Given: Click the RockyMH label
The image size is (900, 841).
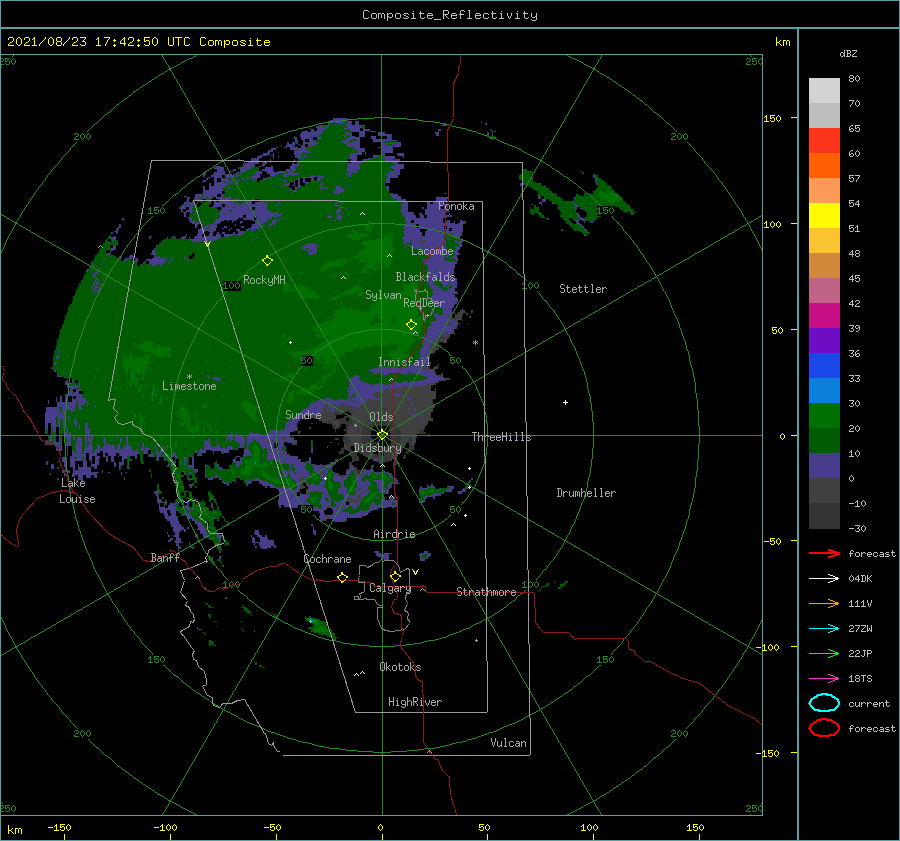Looking at the screenshot, I should pyautogui.click(x=264, y=280).
